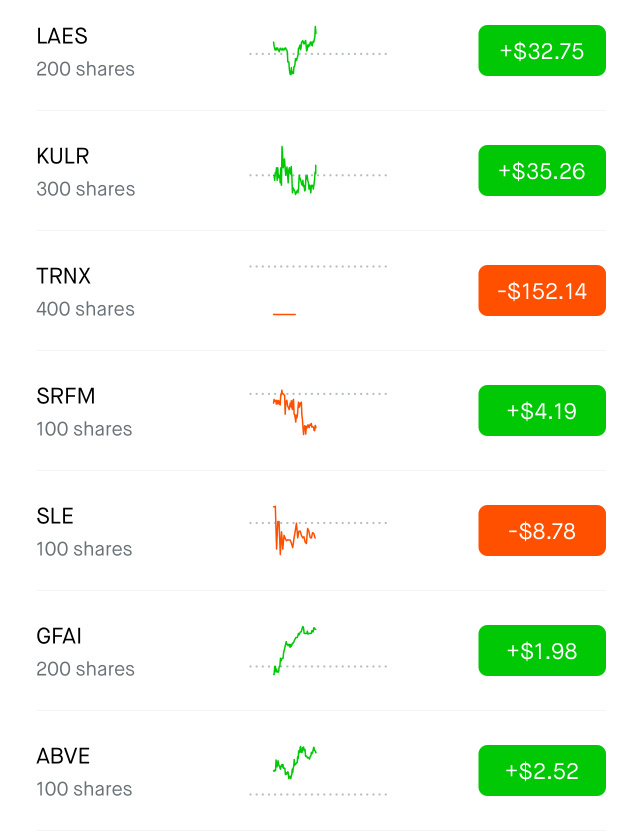Tap the LAES +$32.75 gain button
The image size is (642, 834).
click(542, 51)
